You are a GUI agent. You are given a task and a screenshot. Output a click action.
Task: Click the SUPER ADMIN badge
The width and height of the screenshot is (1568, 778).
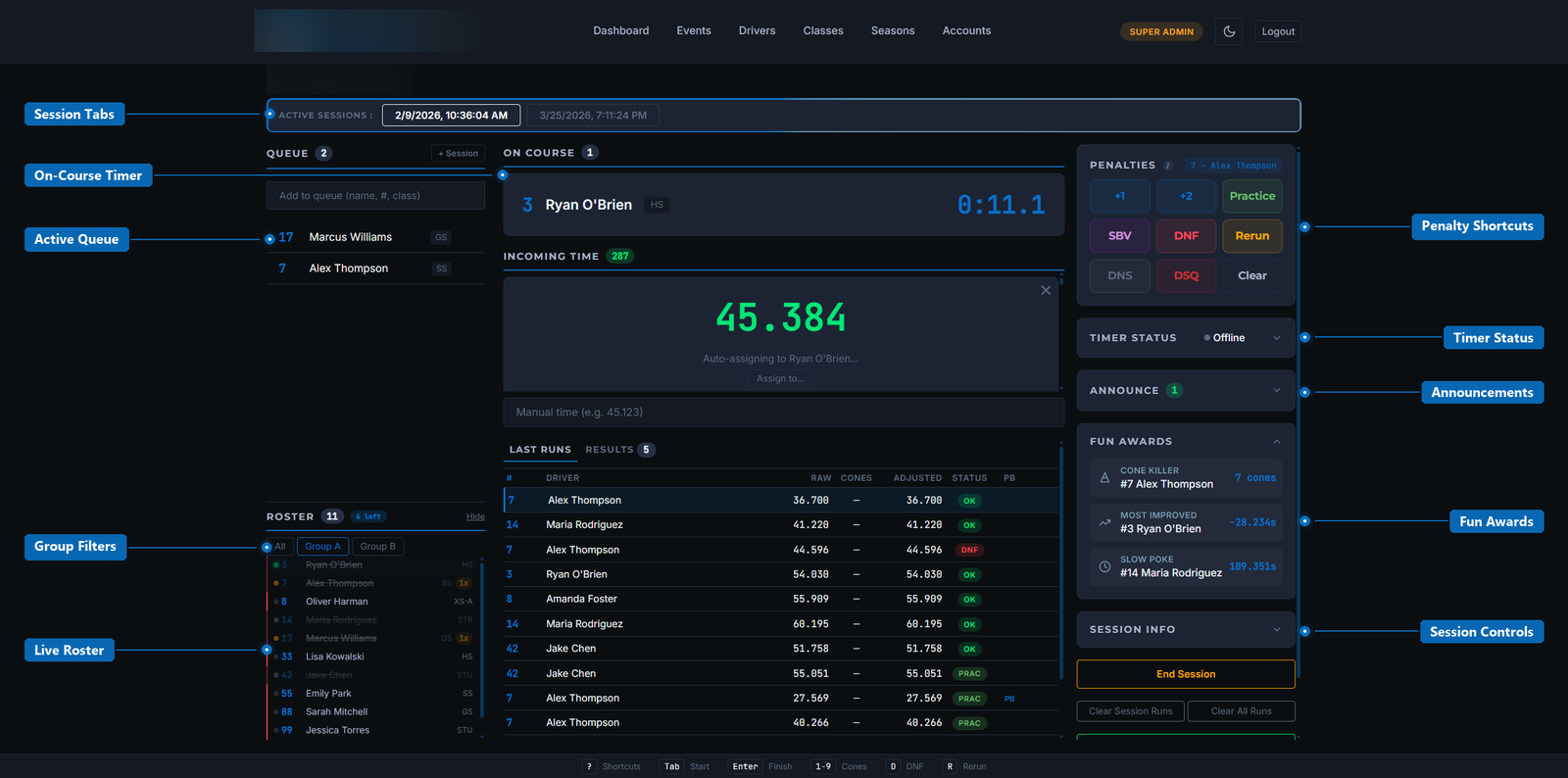tap(1161, 31)
